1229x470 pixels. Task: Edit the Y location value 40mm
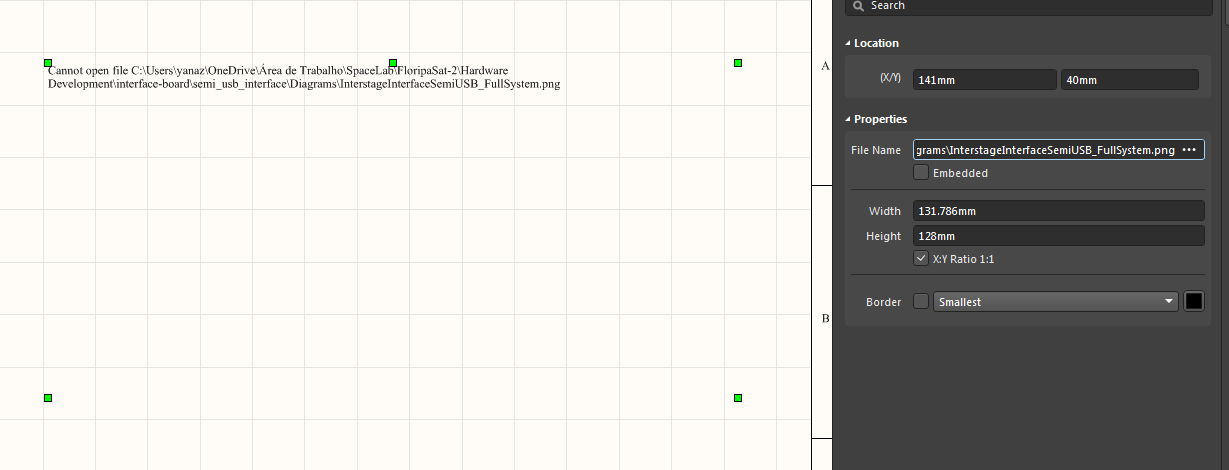click(x=1129, y=80)
